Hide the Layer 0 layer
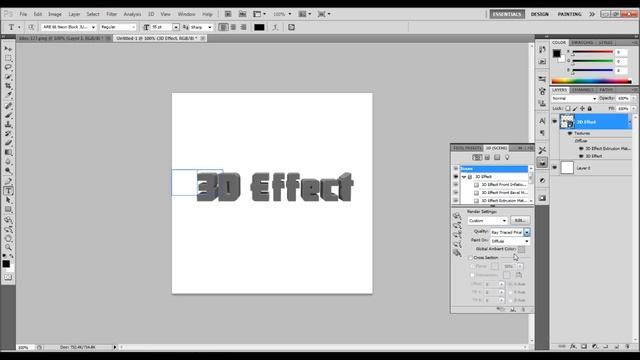Viewport: 640px width, 360px height. click(554, 168)
